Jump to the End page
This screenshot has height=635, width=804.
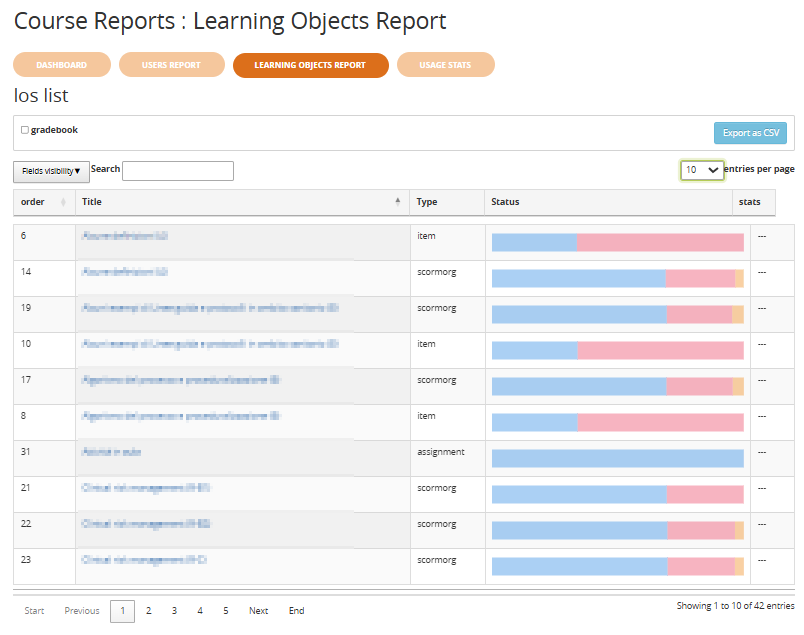click(297, 611)
